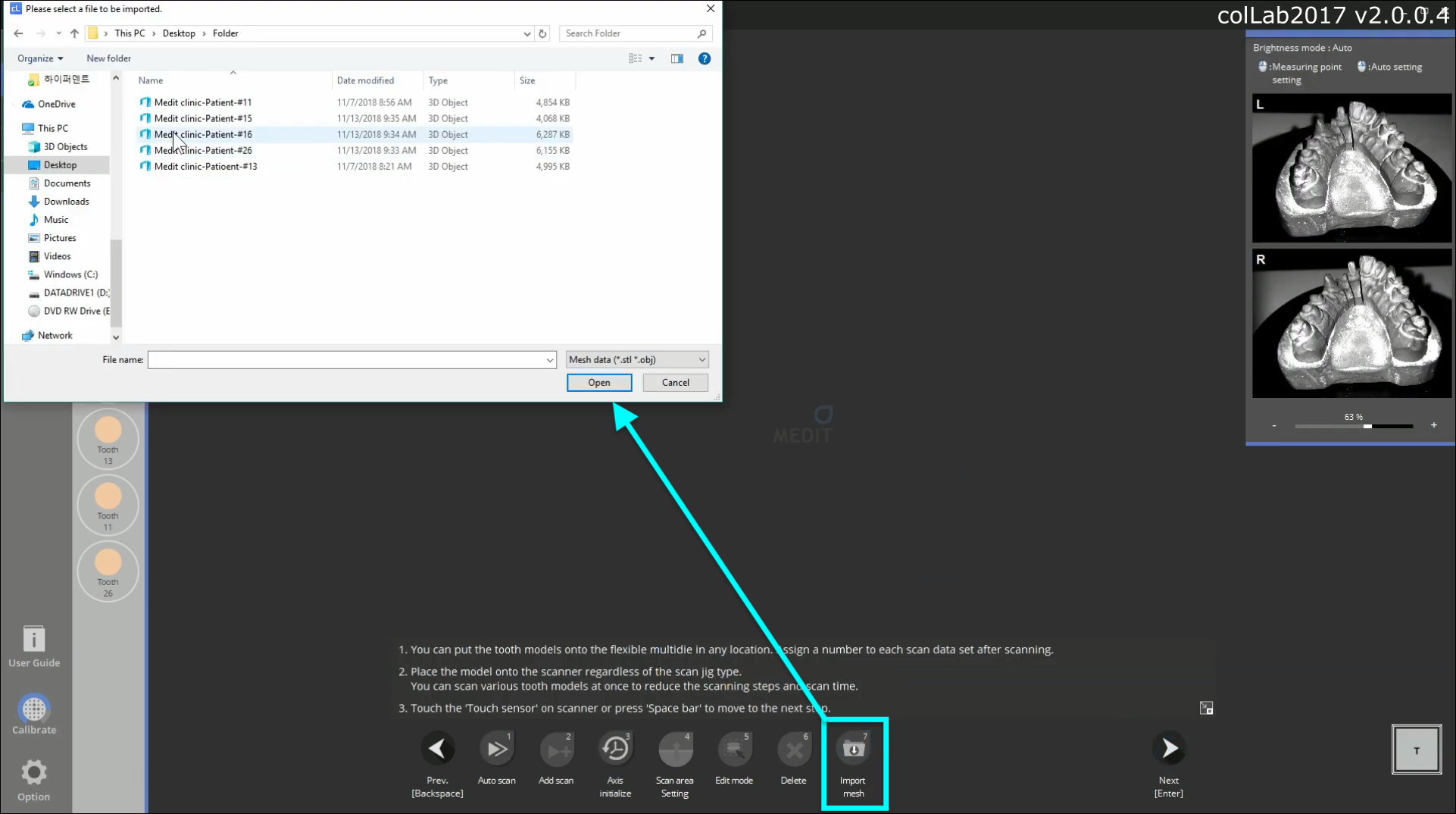Open file dialog Help icon
The width and height of the screenshot is (1456, 814).
pos(705,58)
